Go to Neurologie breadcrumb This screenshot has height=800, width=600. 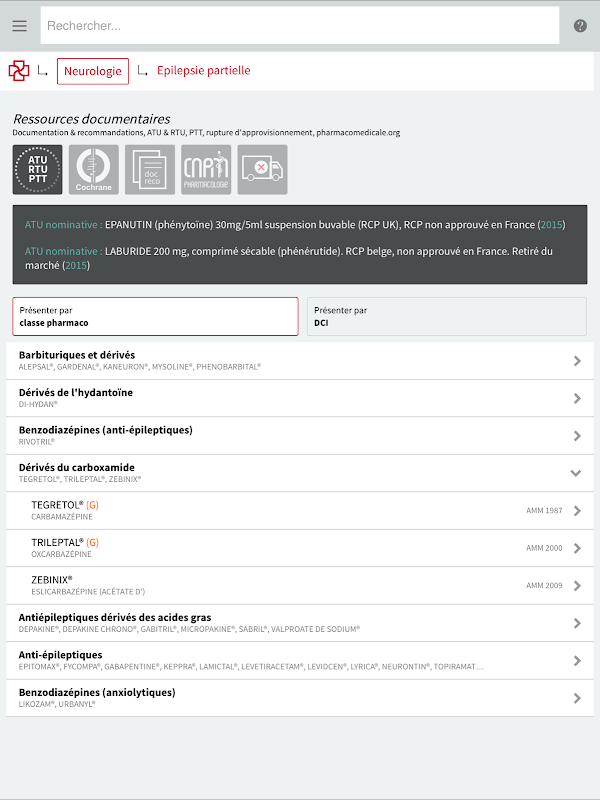(x=93, y=71)
